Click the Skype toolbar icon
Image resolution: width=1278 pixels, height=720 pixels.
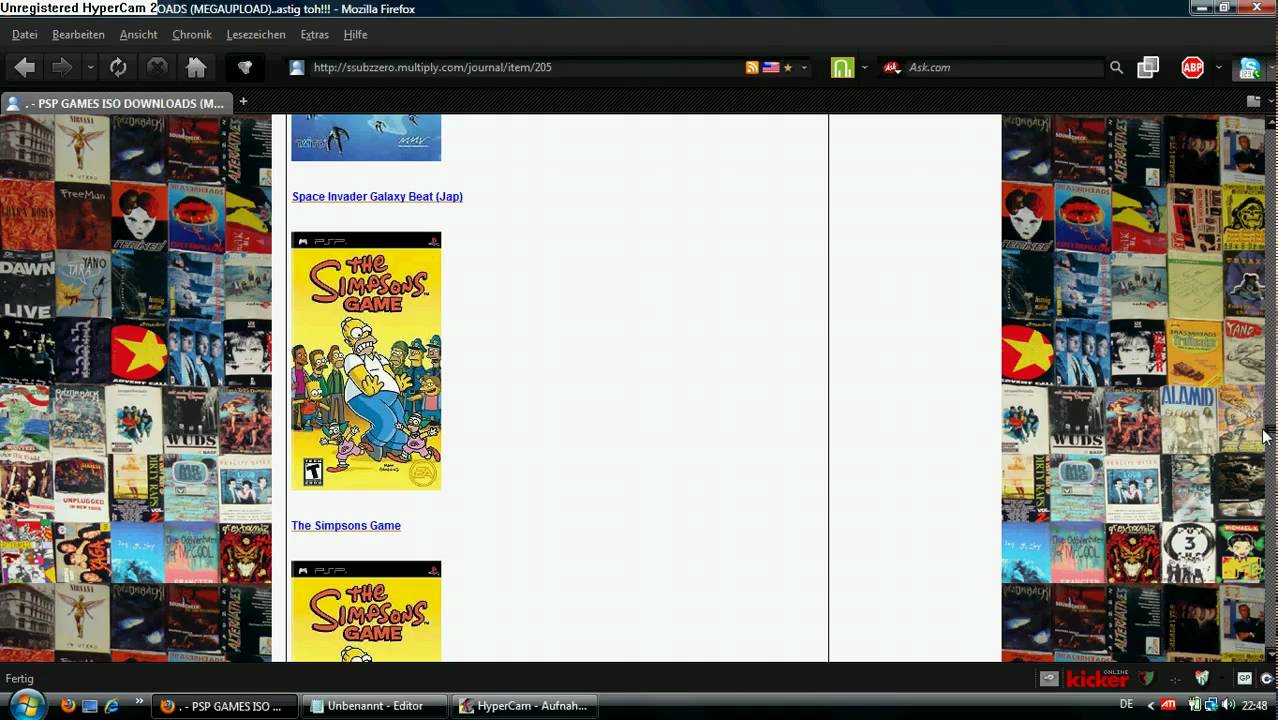(1250, 67)
